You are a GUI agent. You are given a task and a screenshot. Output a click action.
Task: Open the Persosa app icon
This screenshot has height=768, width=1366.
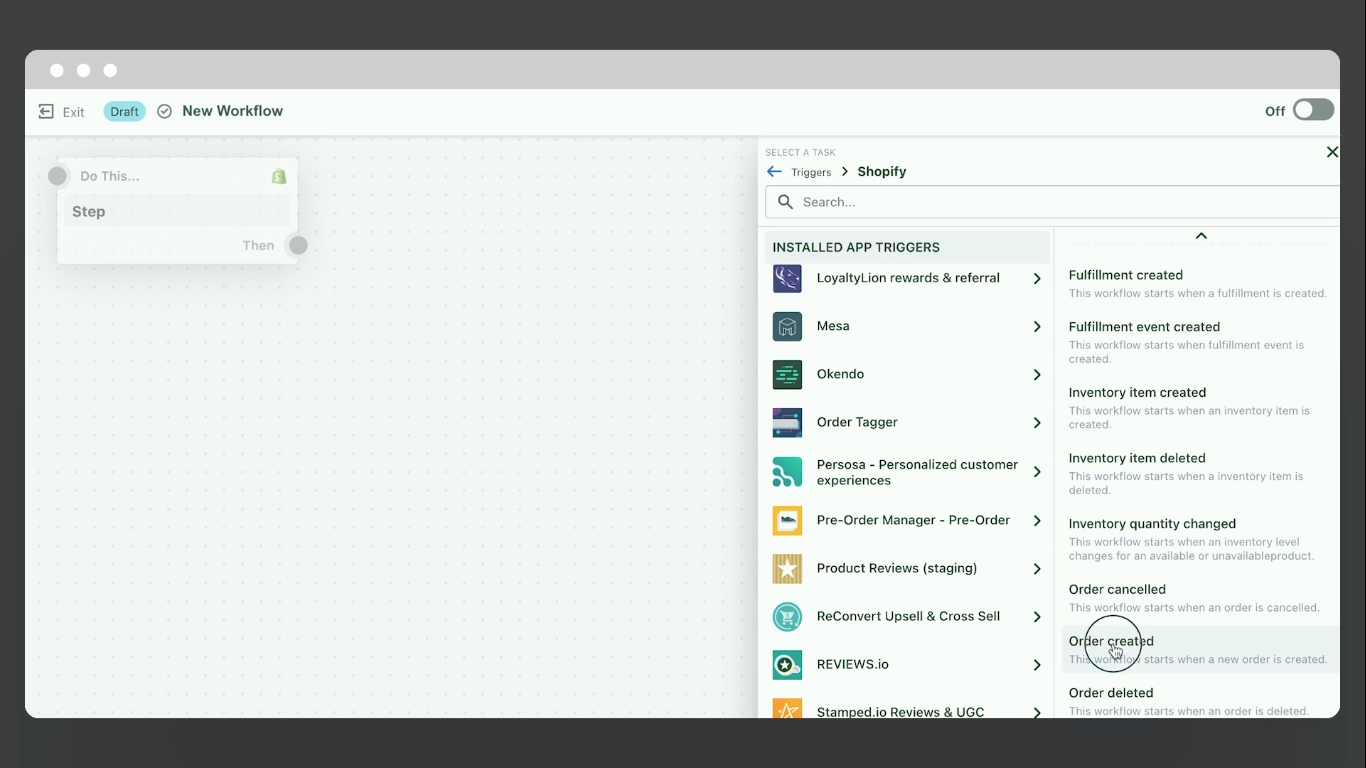point(787,472)
